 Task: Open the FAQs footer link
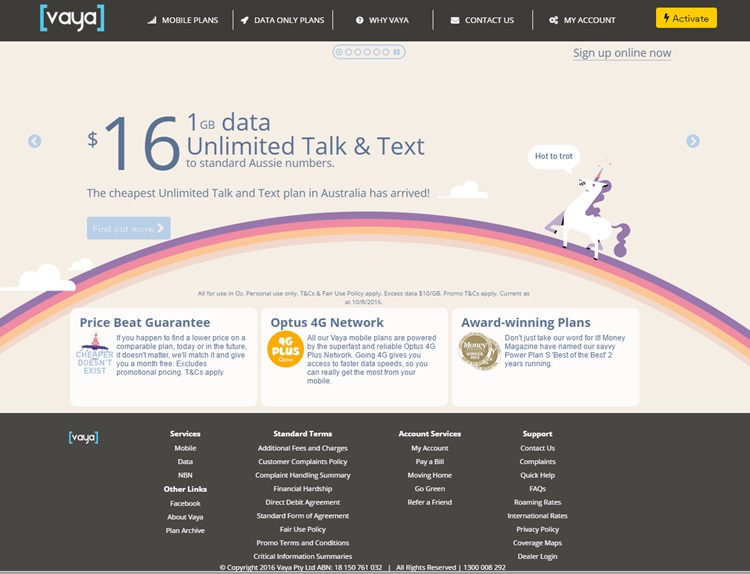click(x=538, y=489)
